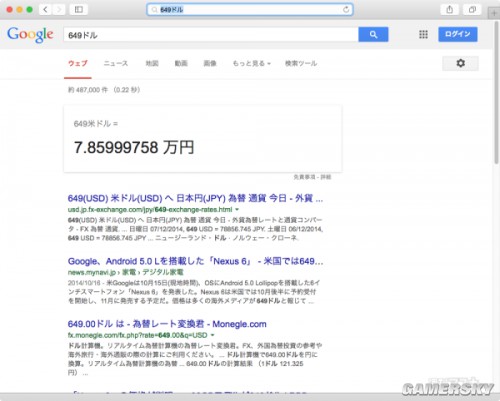Viewport: 500px width, 401px height.
Task: Go back with Safari's back arrow
Action: click(45, 9)
